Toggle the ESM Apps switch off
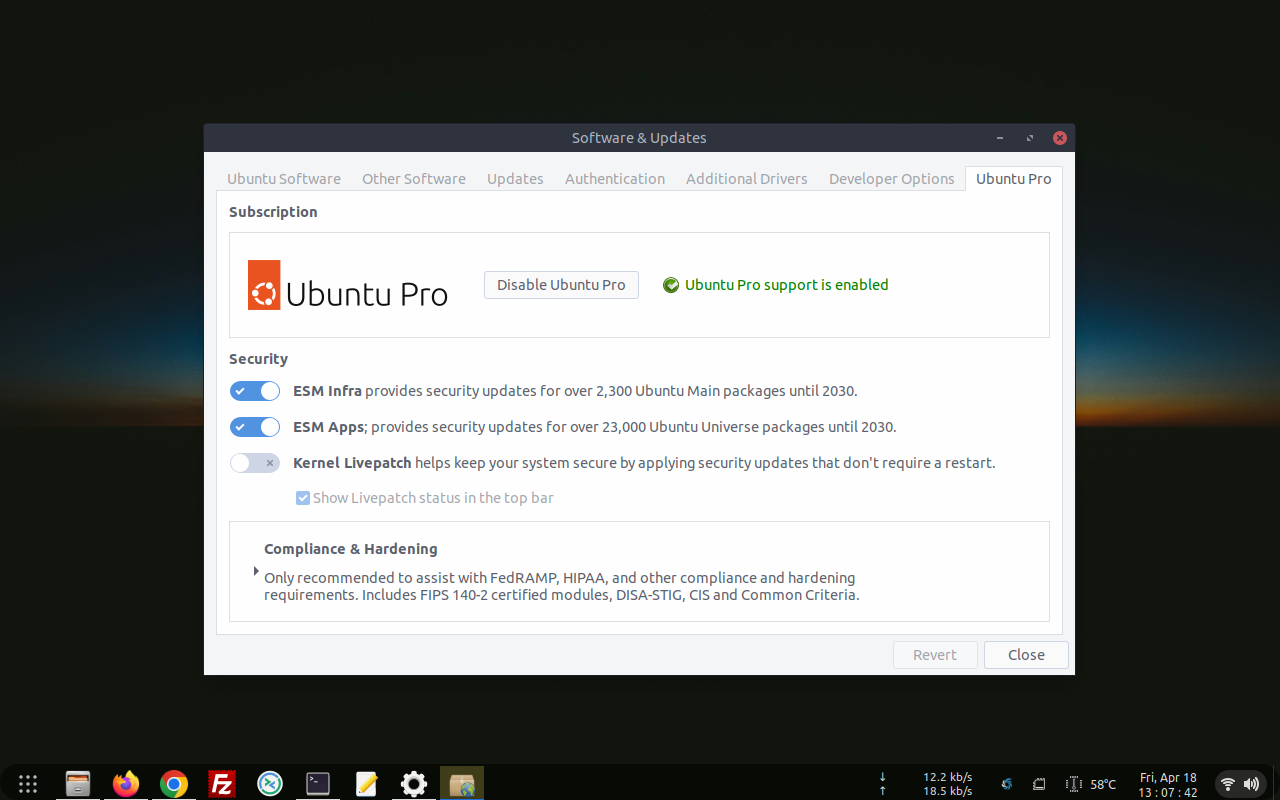Viewport: 1280px width, 800px height. click(x=255, y=427)
